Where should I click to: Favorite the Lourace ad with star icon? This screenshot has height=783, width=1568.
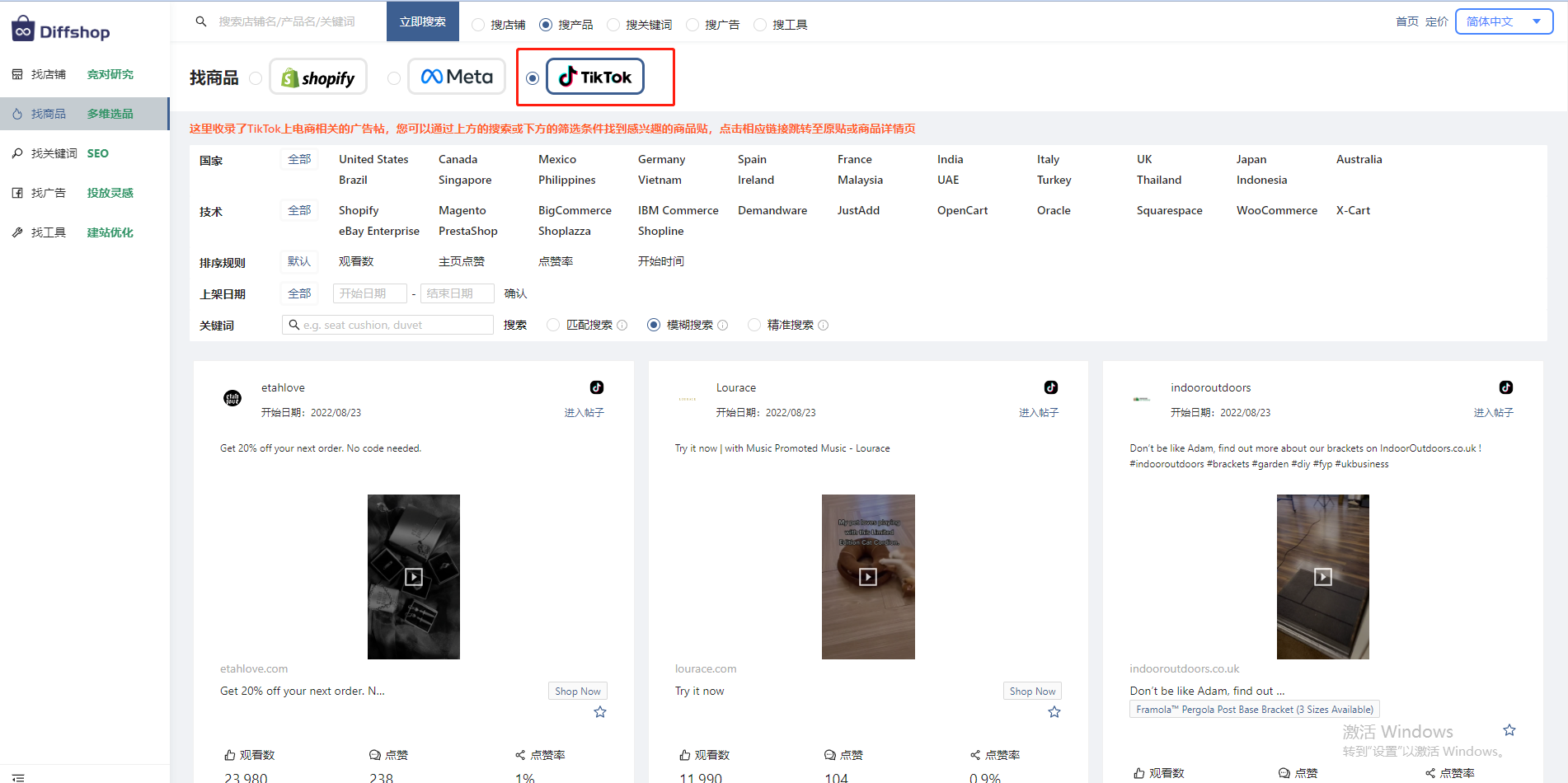[1054, 712]
